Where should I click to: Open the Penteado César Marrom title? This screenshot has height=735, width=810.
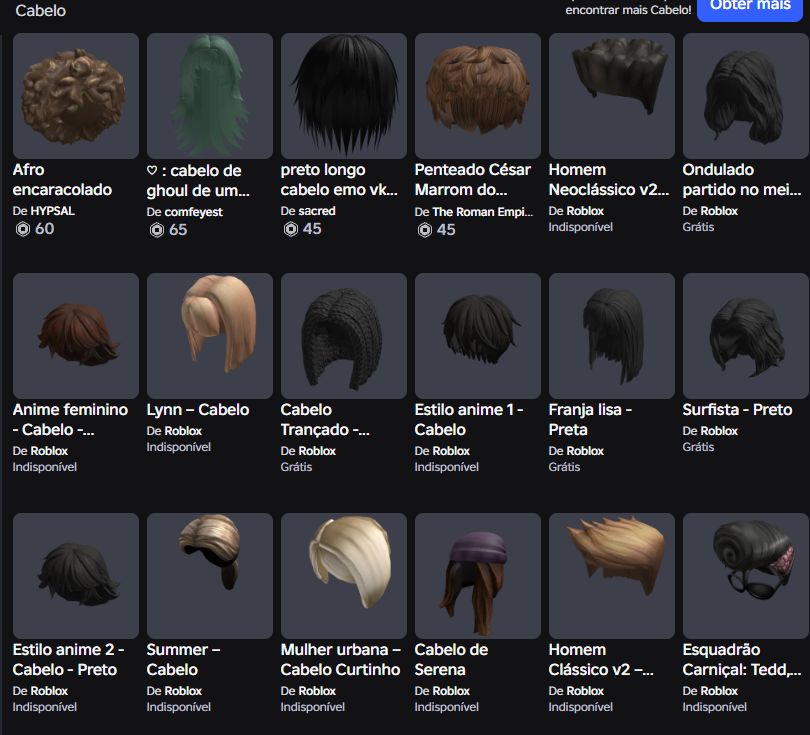tap(473, 180)
